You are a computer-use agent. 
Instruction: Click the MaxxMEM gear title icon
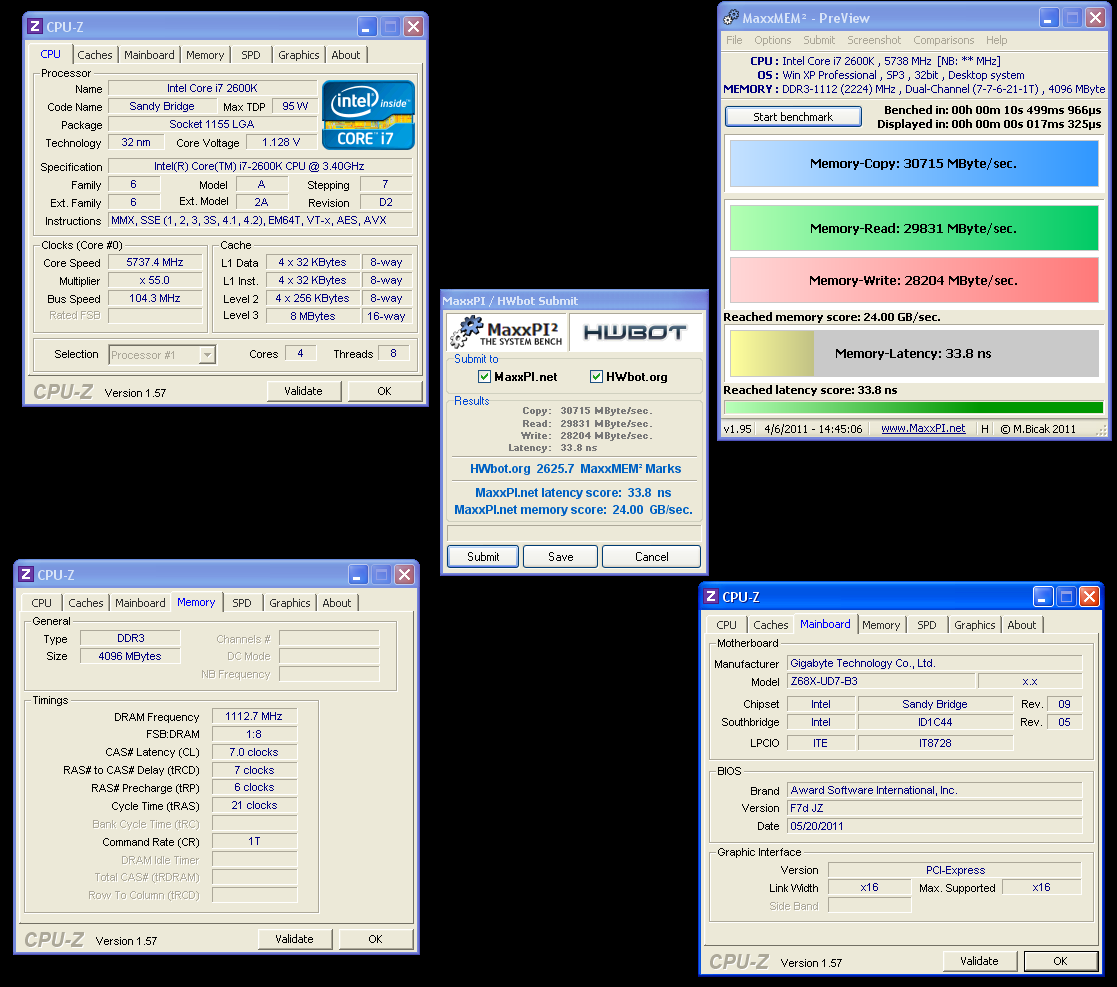[x=731, y=17]
